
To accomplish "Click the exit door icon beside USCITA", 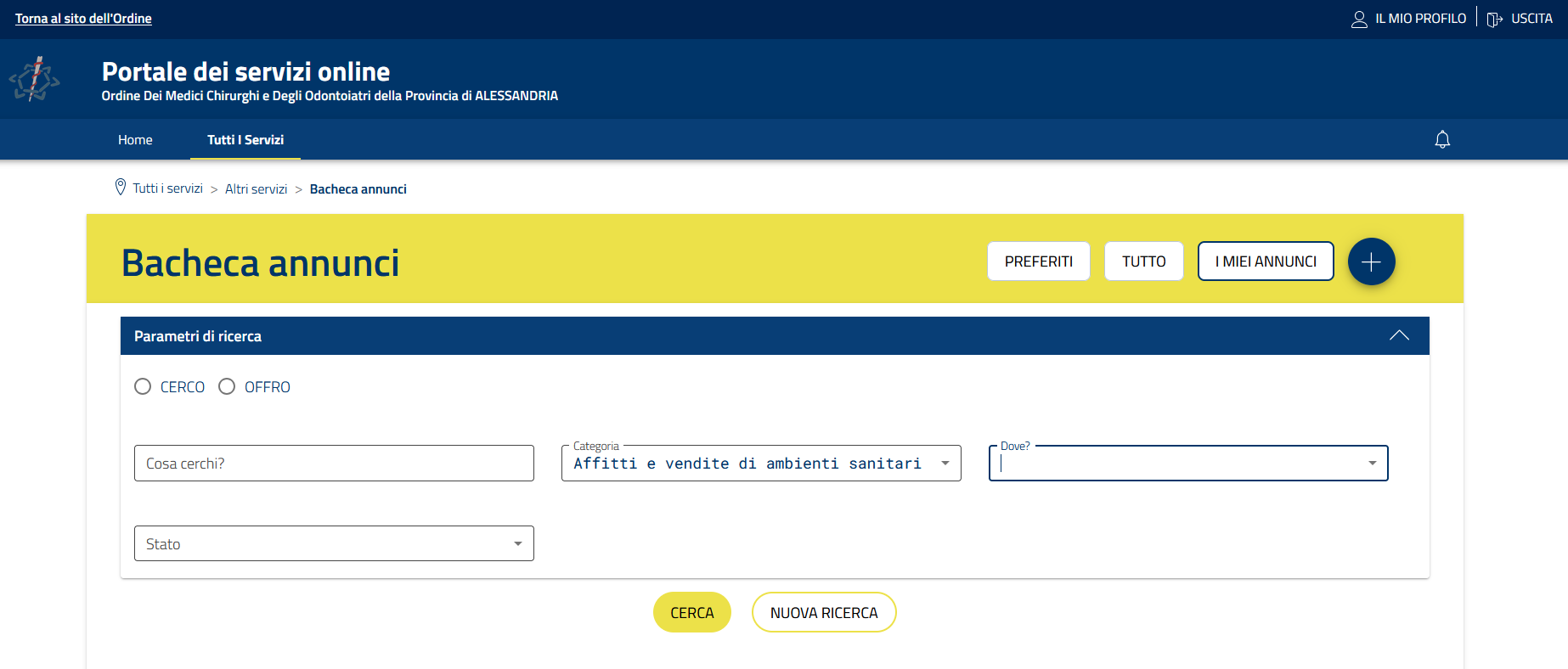I will [1495, 19].
